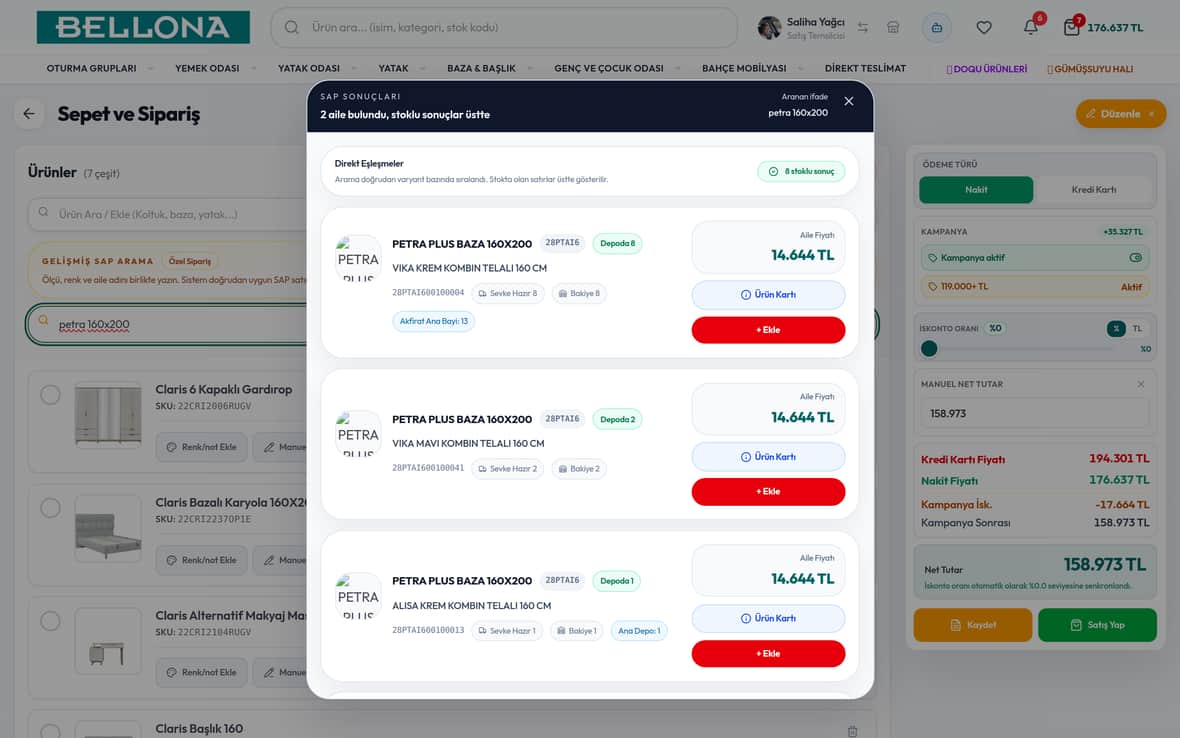Toggle the Kampanya aktif eye icon
The image size is (1180, 738).
coord(1135,257)
